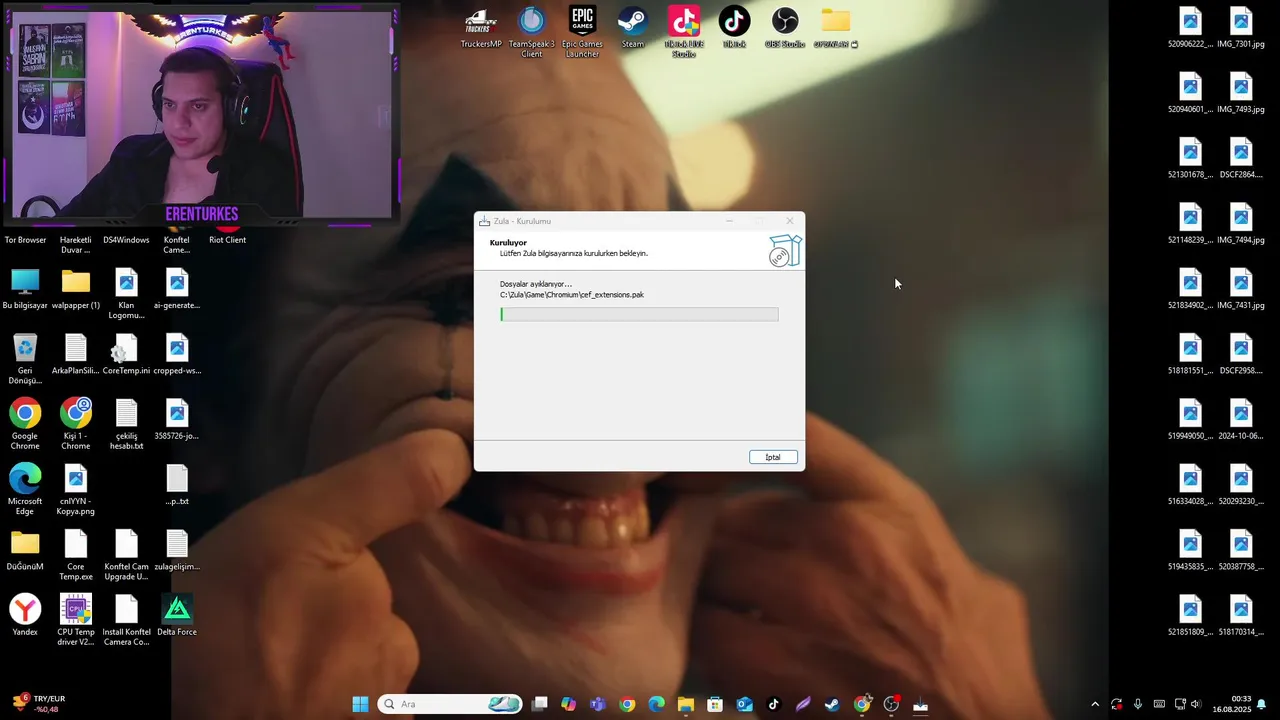The image size is (1280, 720).
Task: Select the cropped-ws image file
Action: [177, 353]
